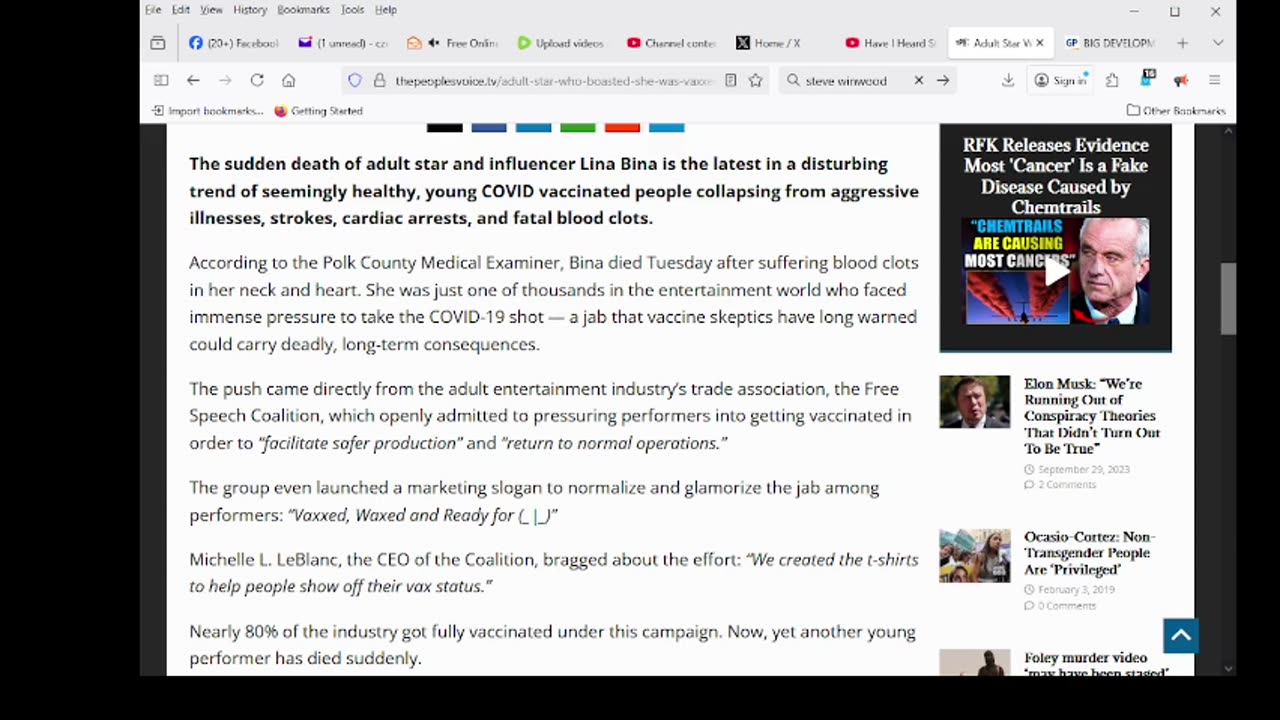This screenshot has height=720, width=1280.
Task: Switch to the BIG DEVELOPM tab
Action: pos(1109,43)
